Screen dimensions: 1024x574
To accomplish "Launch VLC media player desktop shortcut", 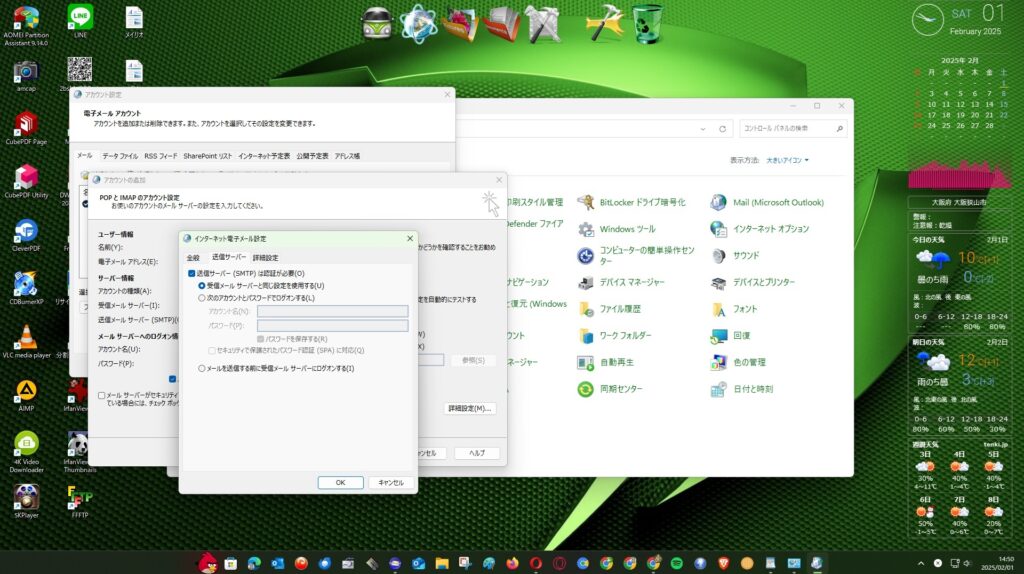I will tap(26, 338).
